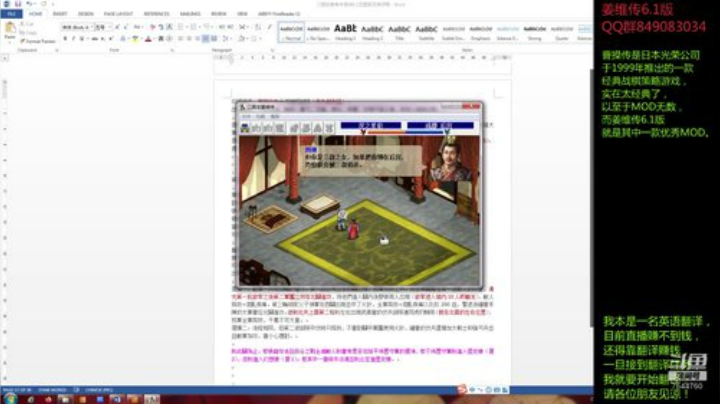Screen dimensions: 720x404
Task: Click the Character Shading icon
Action: (161, 39)
